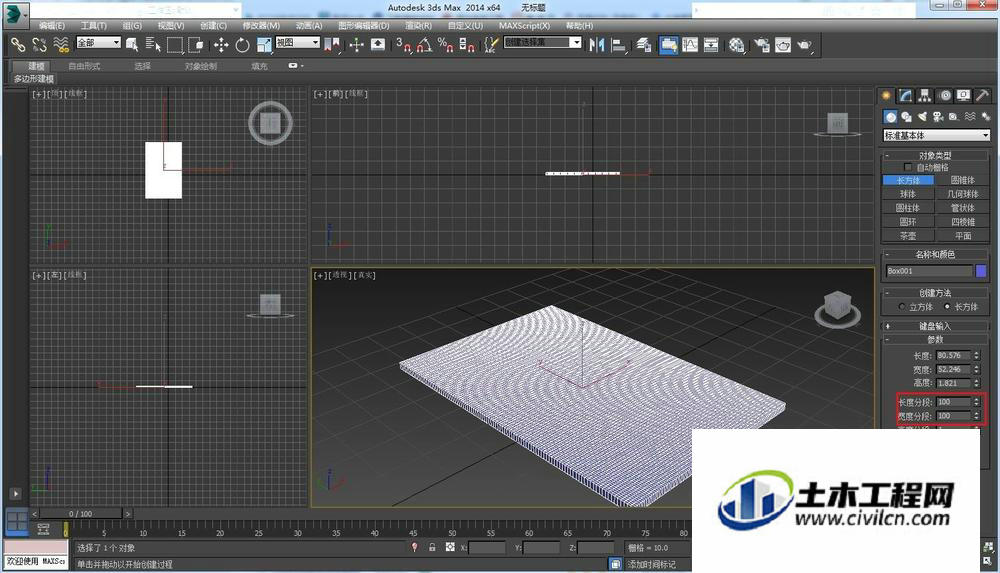Viewport: 1000px width, 573px height.
Task: Open the Schematic View icon
Action: coord(711,45)
